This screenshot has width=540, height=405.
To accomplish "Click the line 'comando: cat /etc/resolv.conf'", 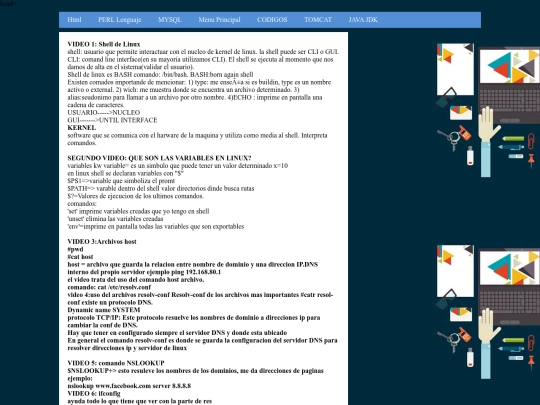I will pyautogui.click(x=109, y=287).
